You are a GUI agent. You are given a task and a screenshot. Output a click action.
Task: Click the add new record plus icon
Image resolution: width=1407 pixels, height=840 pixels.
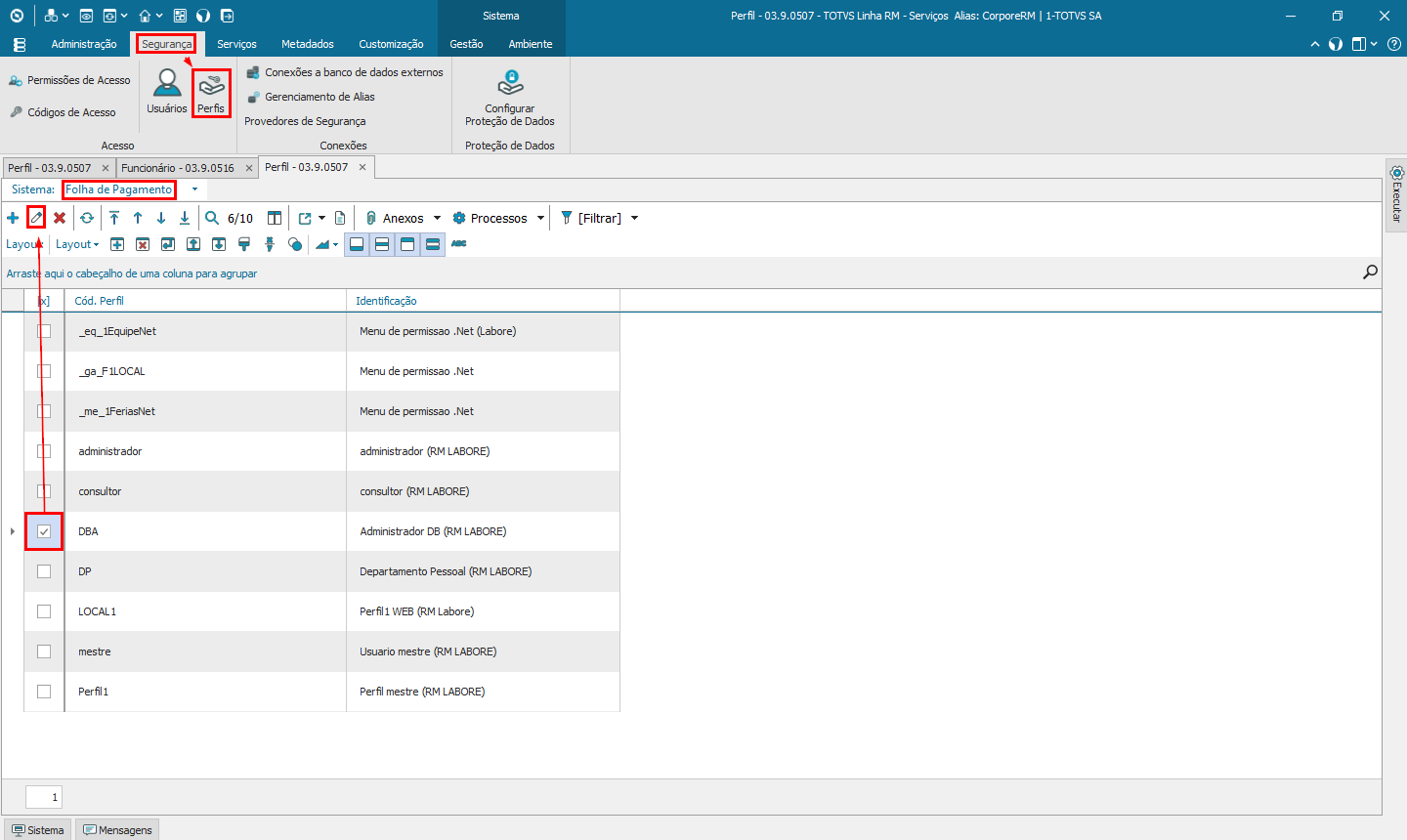point(13,218)
